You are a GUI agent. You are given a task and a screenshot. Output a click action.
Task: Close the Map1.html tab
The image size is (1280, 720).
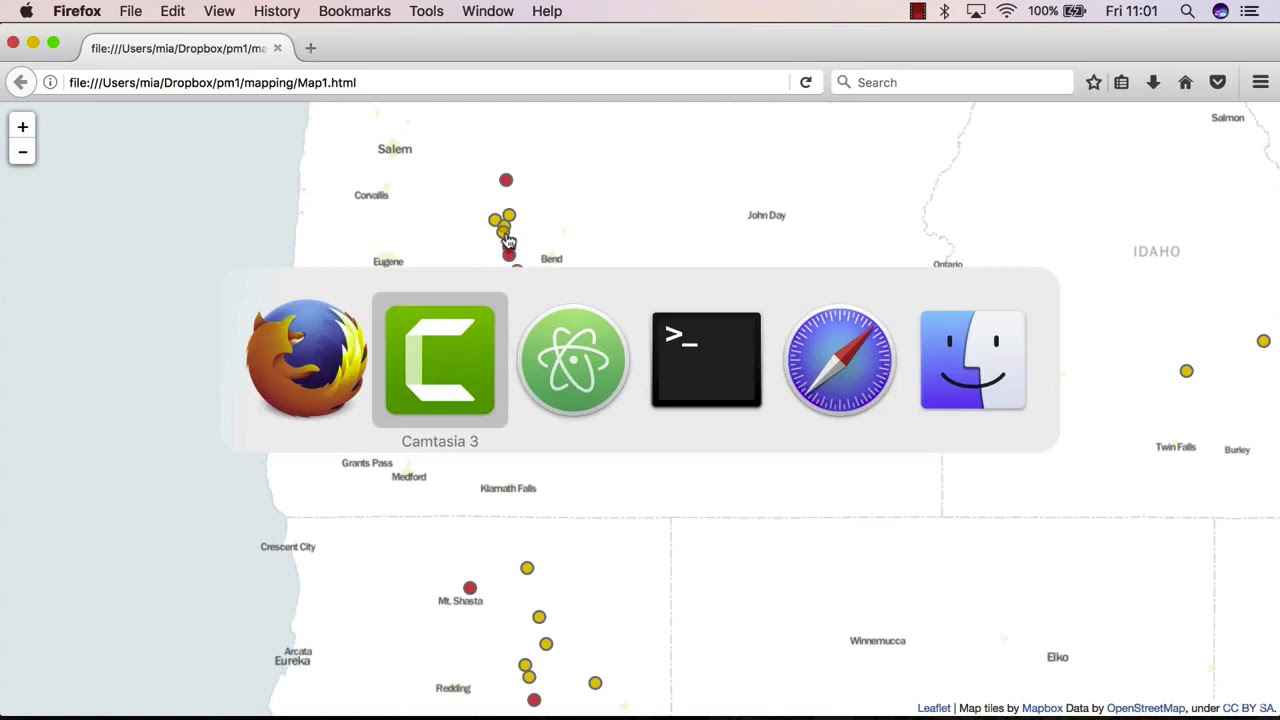(x=277, y=48)
